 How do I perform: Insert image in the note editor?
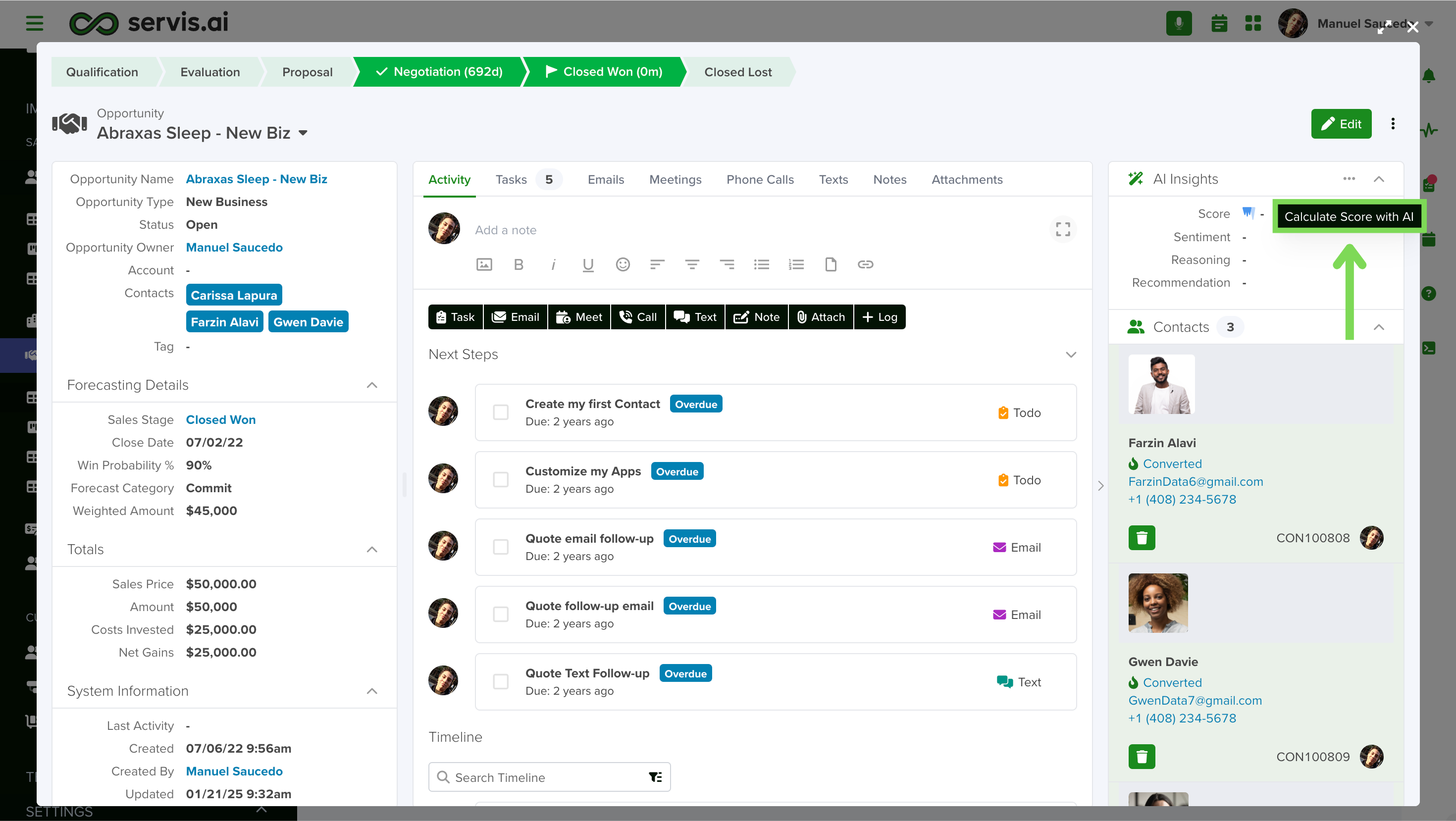pos(484,264)
